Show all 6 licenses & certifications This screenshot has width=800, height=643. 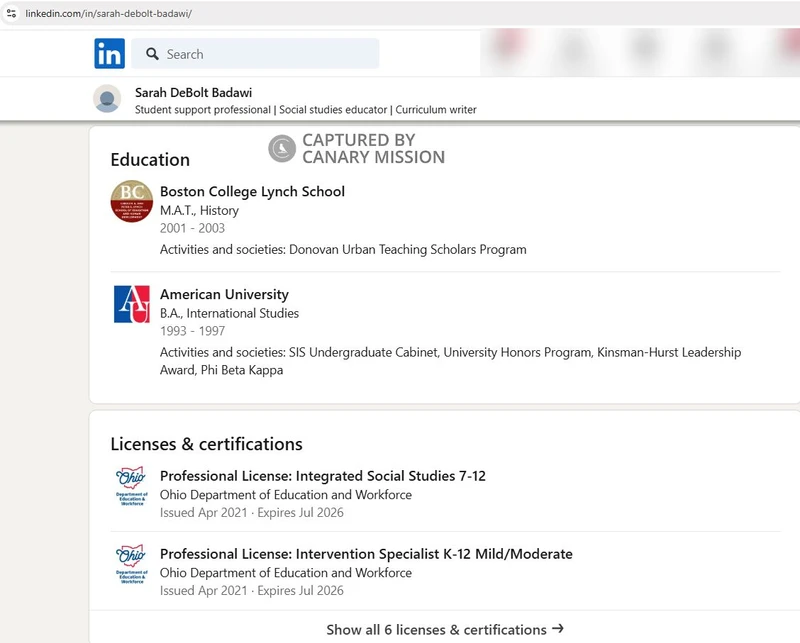(445, 630)
